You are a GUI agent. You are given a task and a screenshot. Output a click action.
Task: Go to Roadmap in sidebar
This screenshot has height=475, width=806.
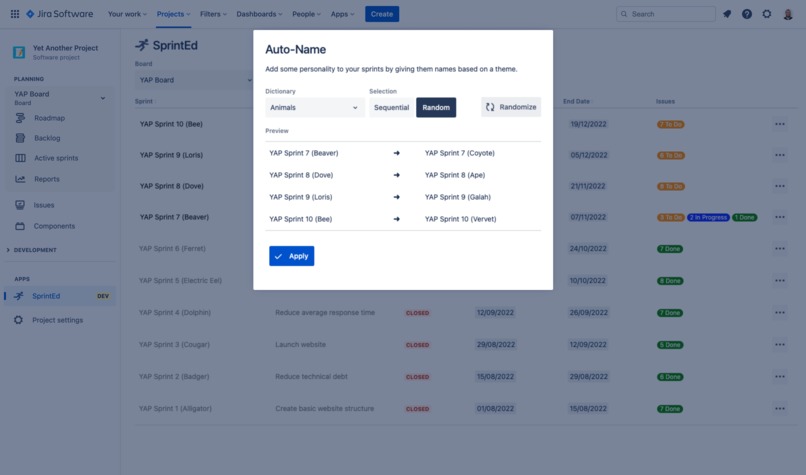click(x=49, y=118)
